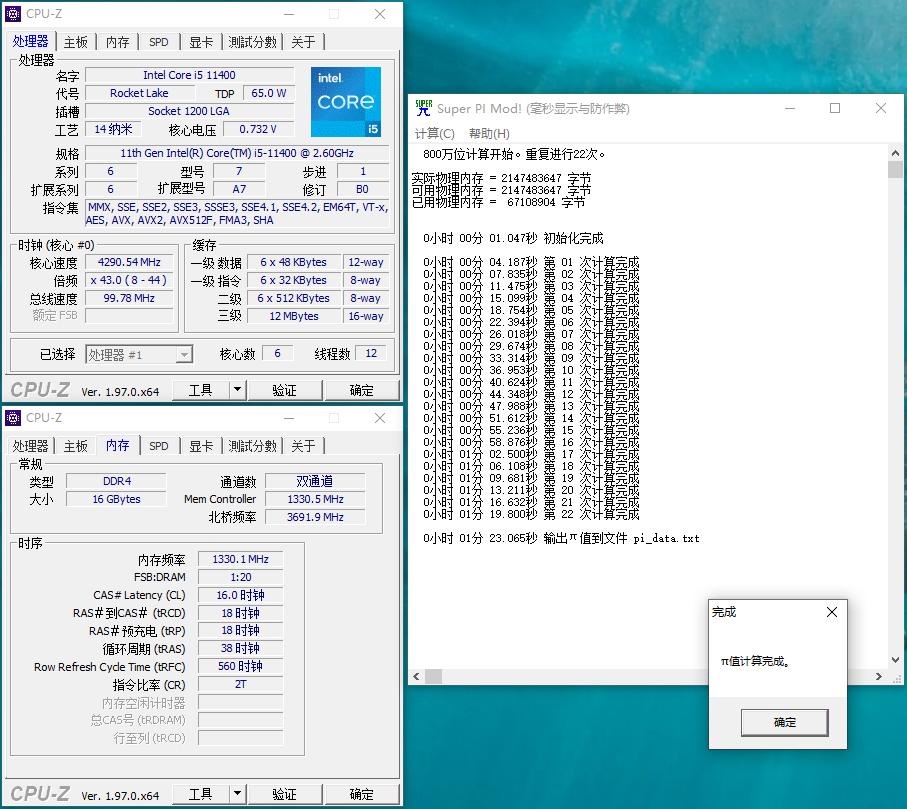Viewport: 907px width, 809px height.
Task: Switch to the 内存 tab in top CPU-Z window
Action: 117,41
